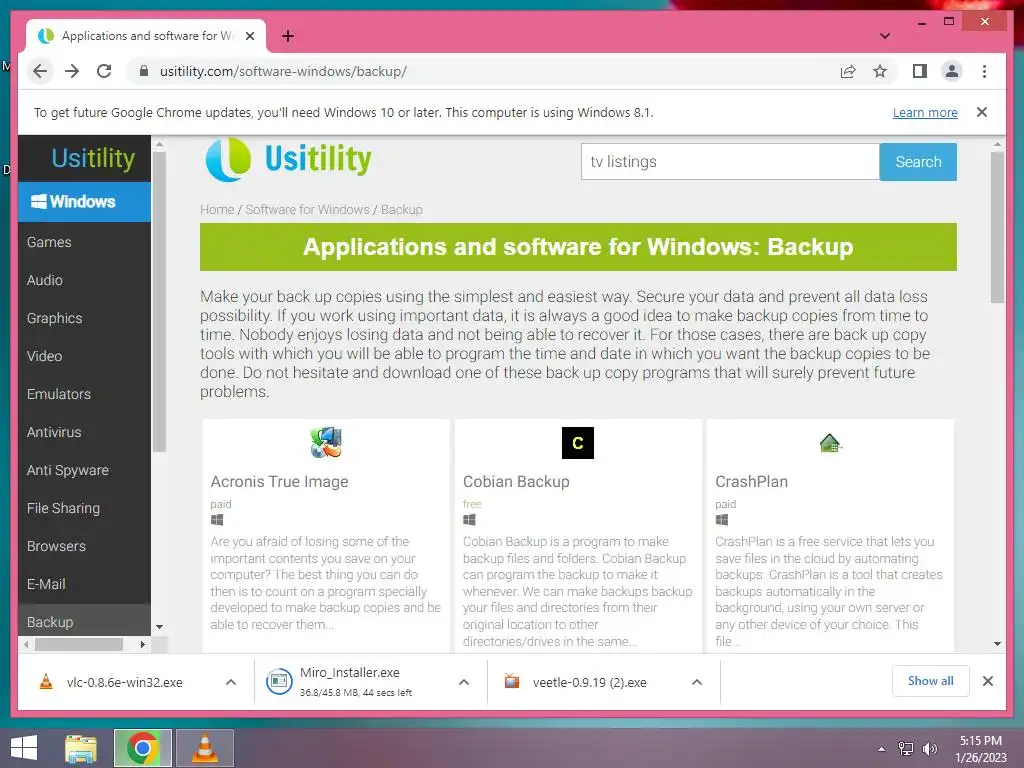
Task: Open the Cobian Backup title link
Action: click(x=516, y=481)
